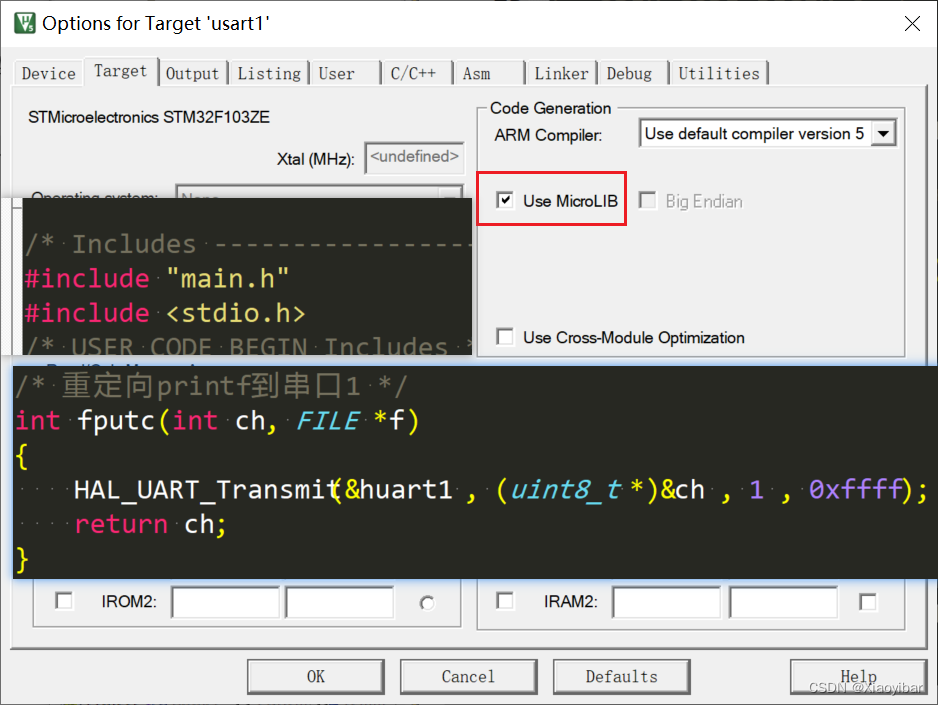Click the IRAM2 size field
Screen dimensions: 938x705
pyautogui.click(x=784, y=602)
